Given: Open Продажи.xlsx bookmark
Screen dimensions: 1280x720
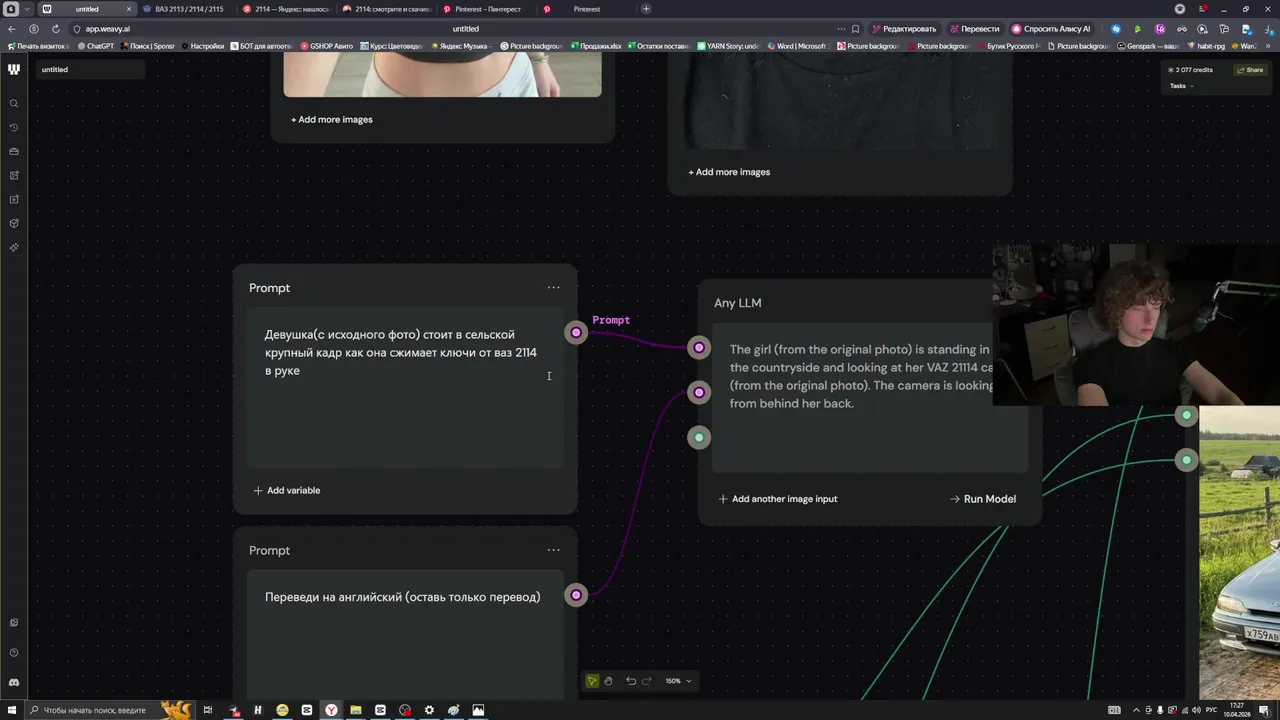Looking at the screenshot, I should pyautogui.click(x=597, y=46).
